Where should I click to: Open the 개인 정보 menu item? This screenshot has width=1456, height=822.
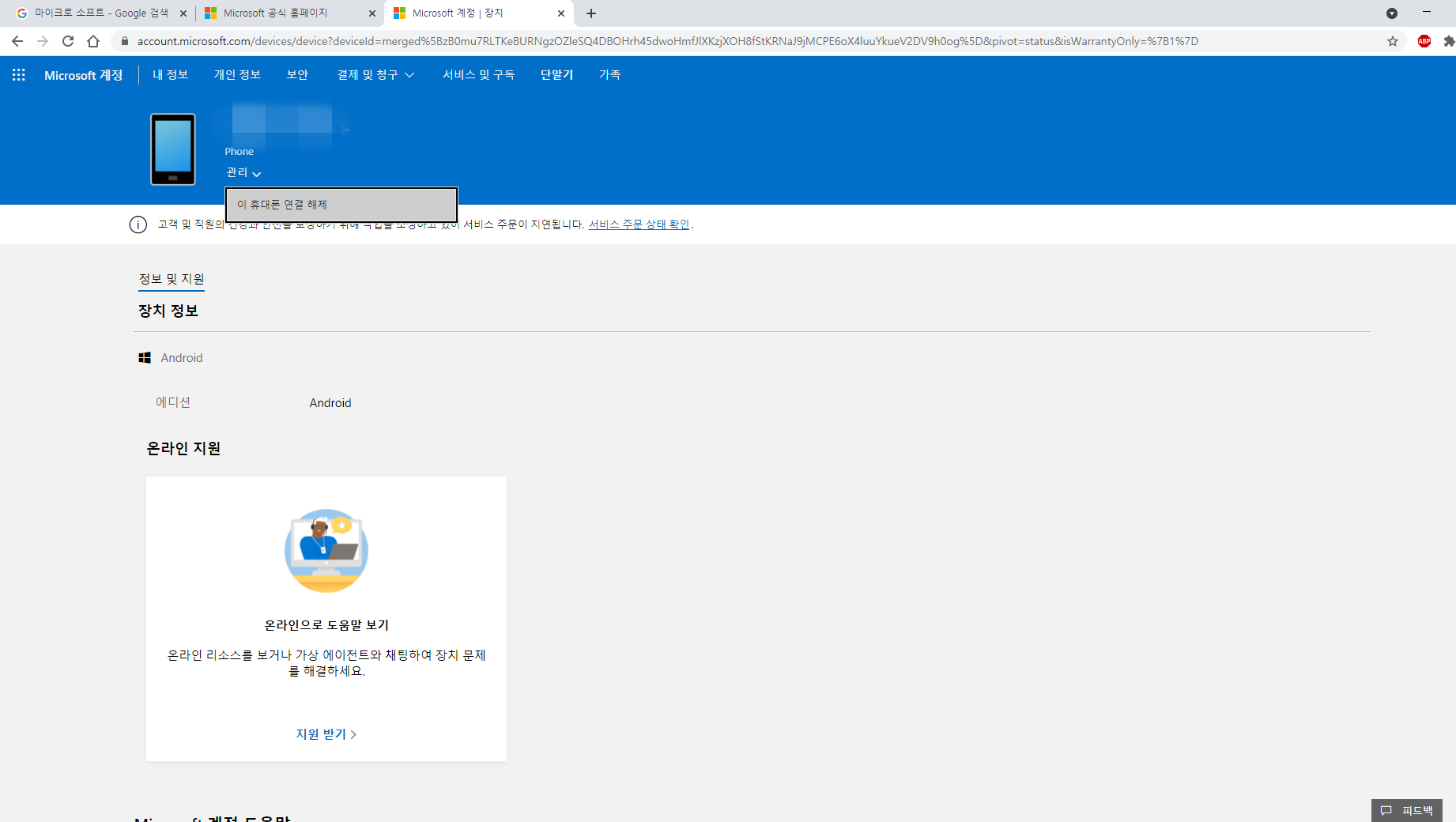point(237,74)
